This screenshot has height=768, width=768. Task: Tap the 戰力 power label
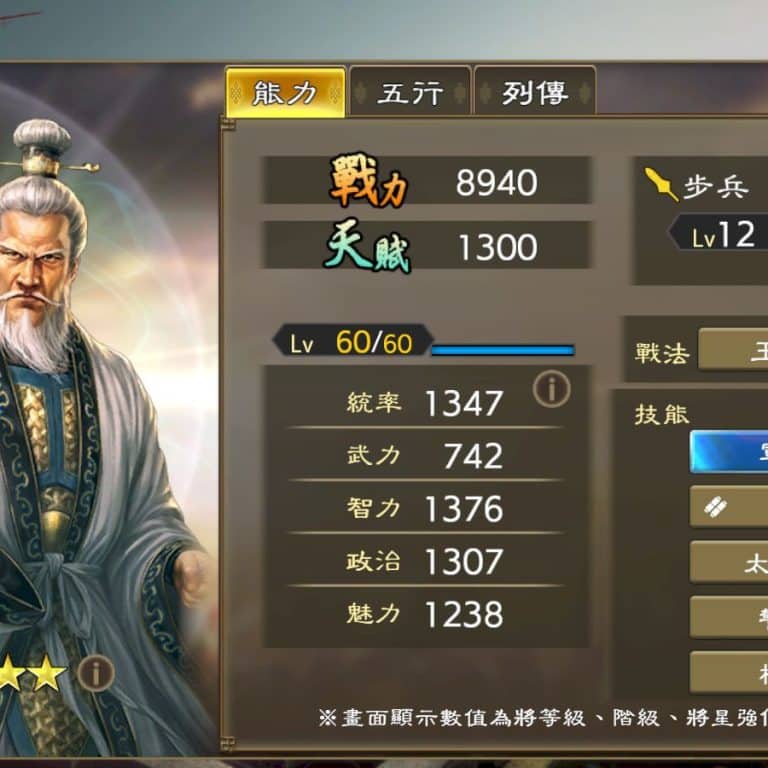[x=368, y=180]
